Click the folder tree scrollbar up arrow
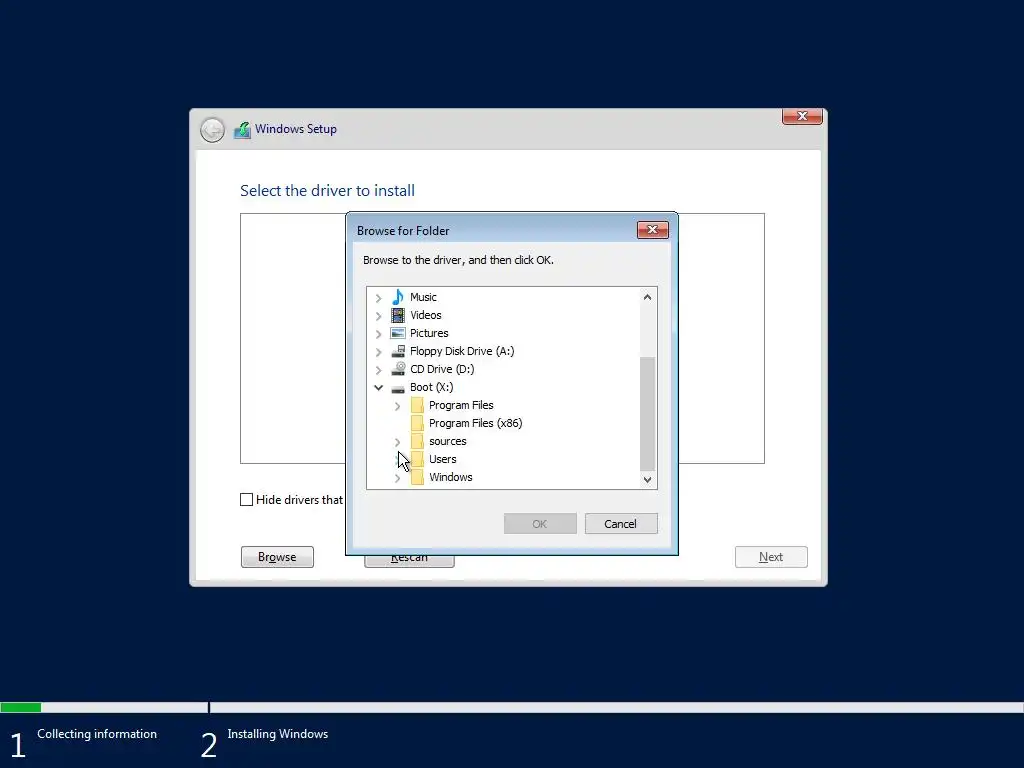This screenshot has height=768, width=1024. click(647, 297)
